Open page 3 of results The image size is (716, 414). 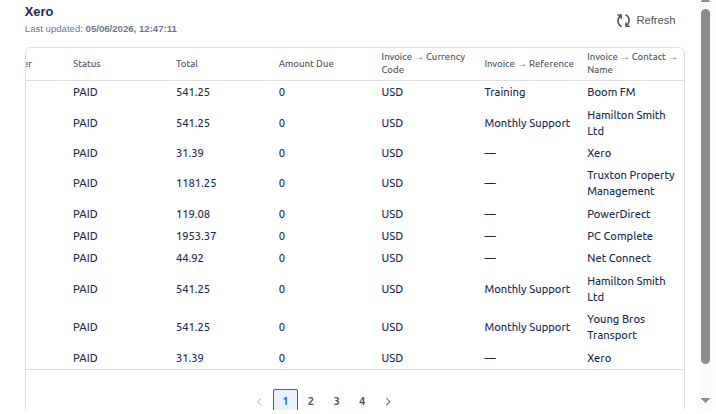click(337, 401)
